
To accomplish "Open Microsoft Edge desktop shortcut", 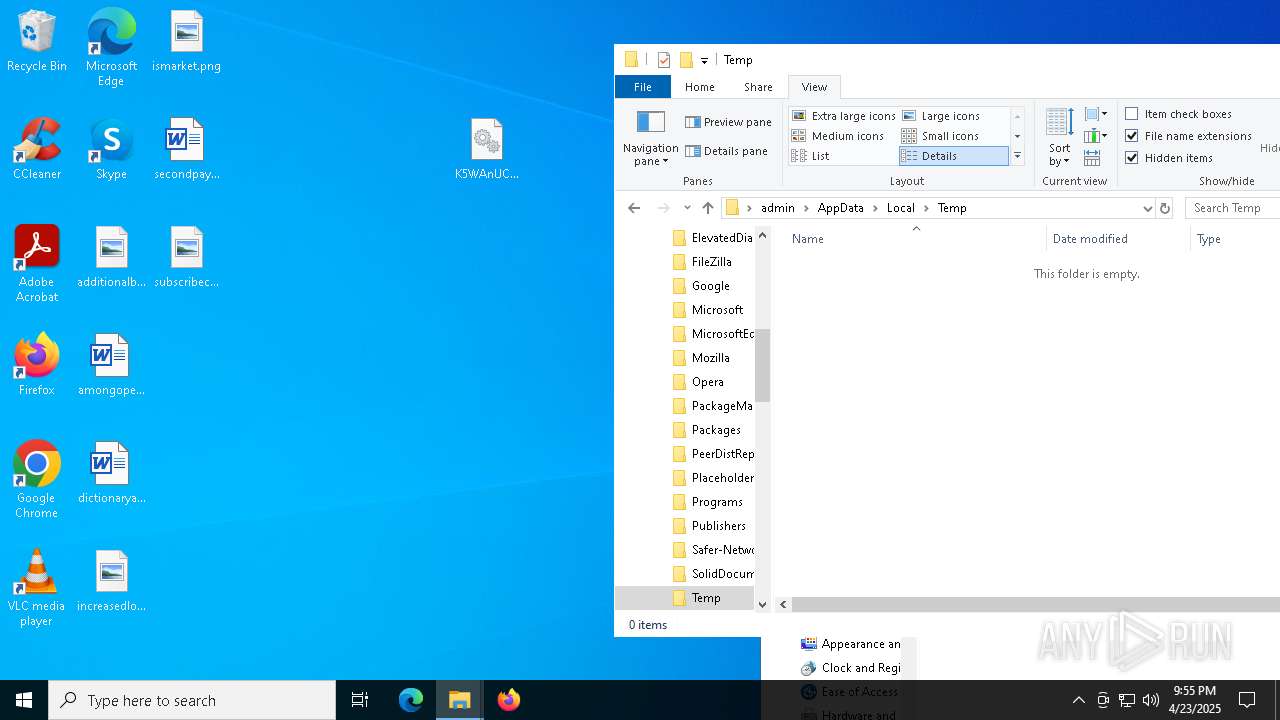I will click(111, 47).
